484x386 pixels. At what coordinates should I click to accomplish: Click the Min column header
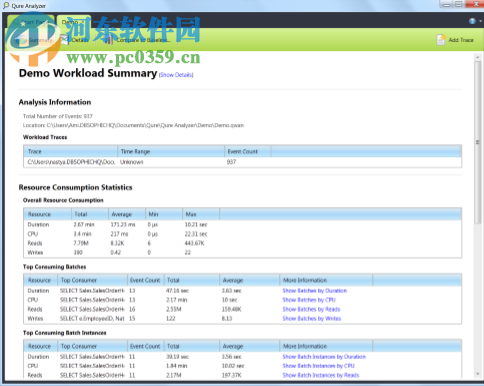tap(164, 214)
